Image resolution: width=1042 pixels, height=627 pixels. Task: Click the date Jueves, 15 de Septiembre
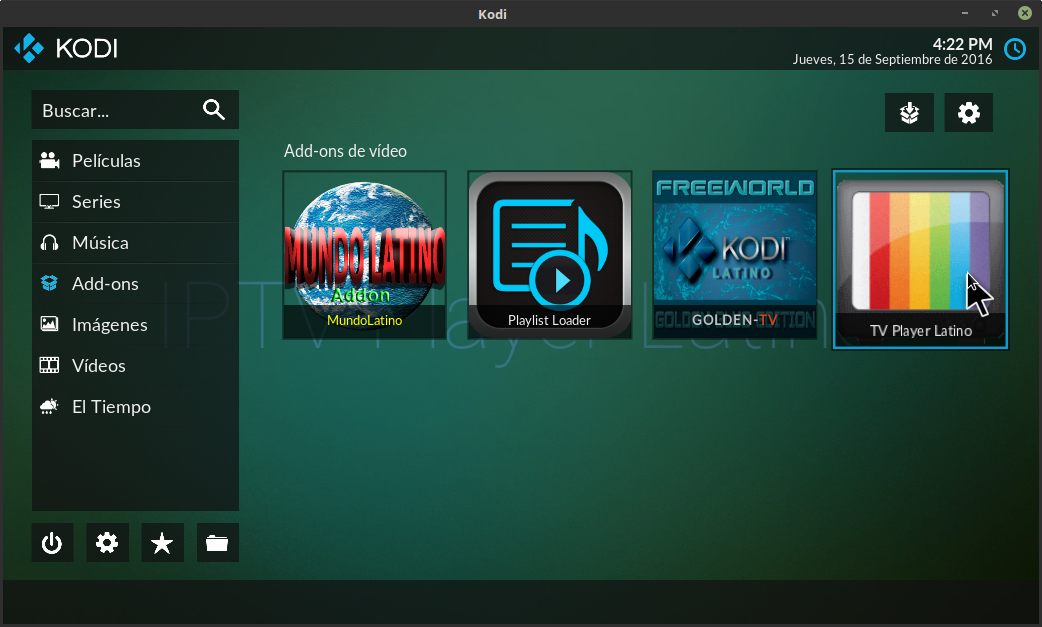[892, 60]
